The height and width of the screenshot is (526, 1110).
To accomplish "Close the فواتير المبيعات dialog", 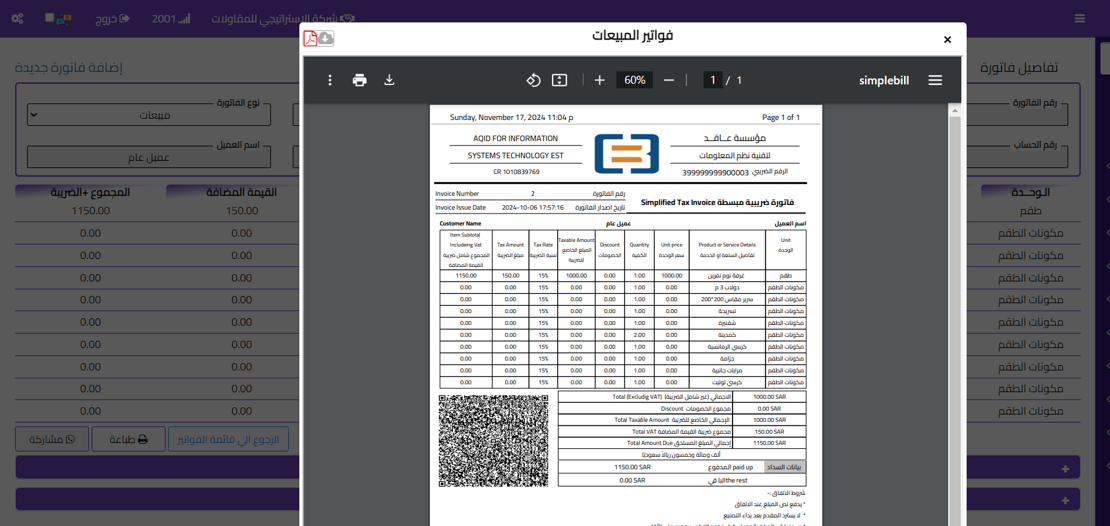I will pos(947,40).
